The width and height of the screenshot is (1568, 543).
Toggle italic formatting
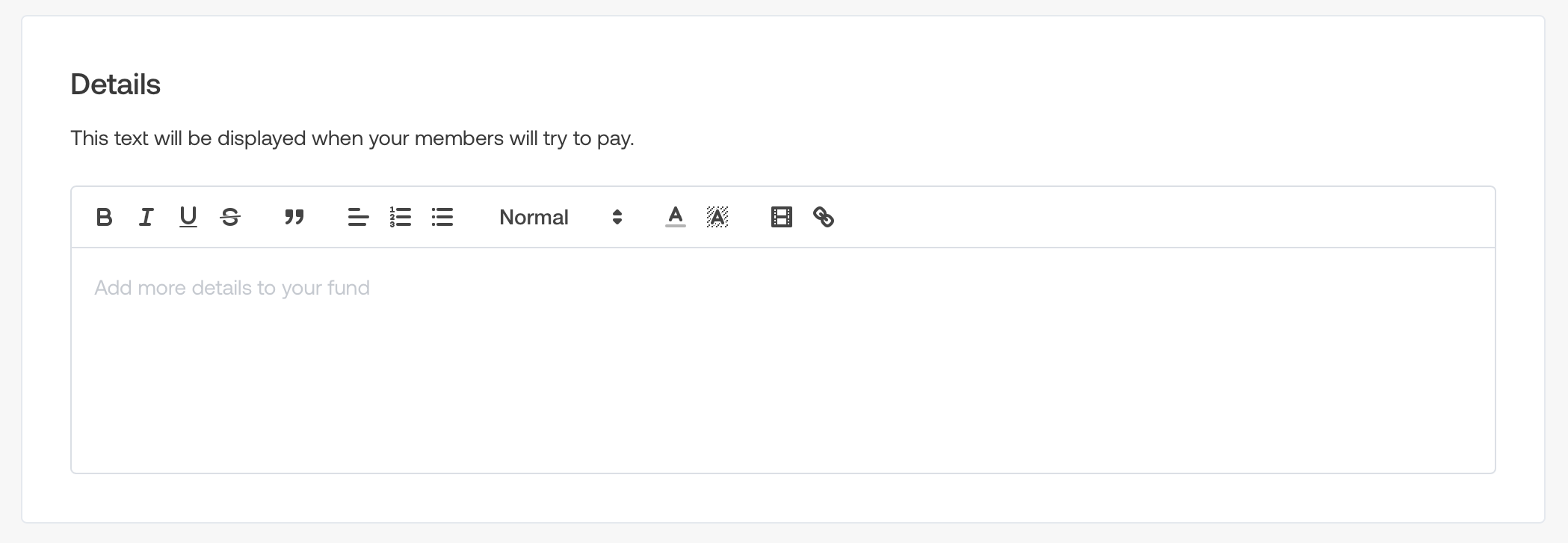tap(146, 218)
